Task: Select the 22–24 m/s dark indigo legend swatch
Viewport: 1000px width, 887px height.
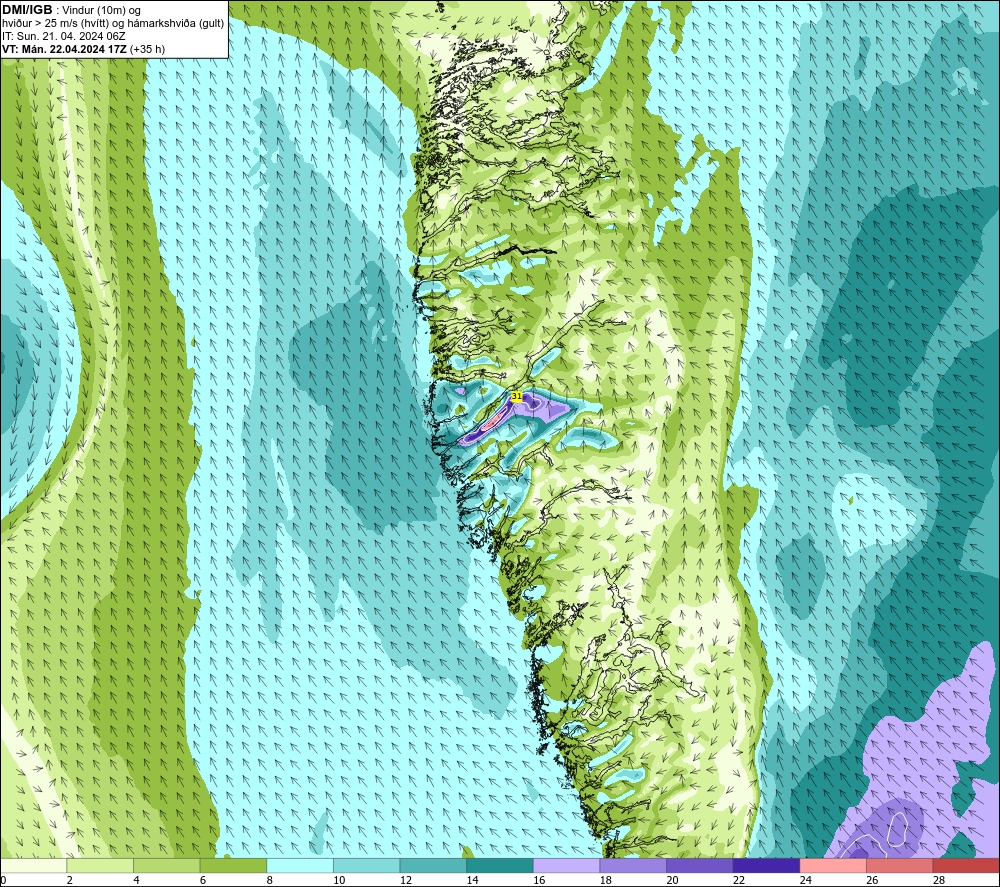Action: click(767, 865)
